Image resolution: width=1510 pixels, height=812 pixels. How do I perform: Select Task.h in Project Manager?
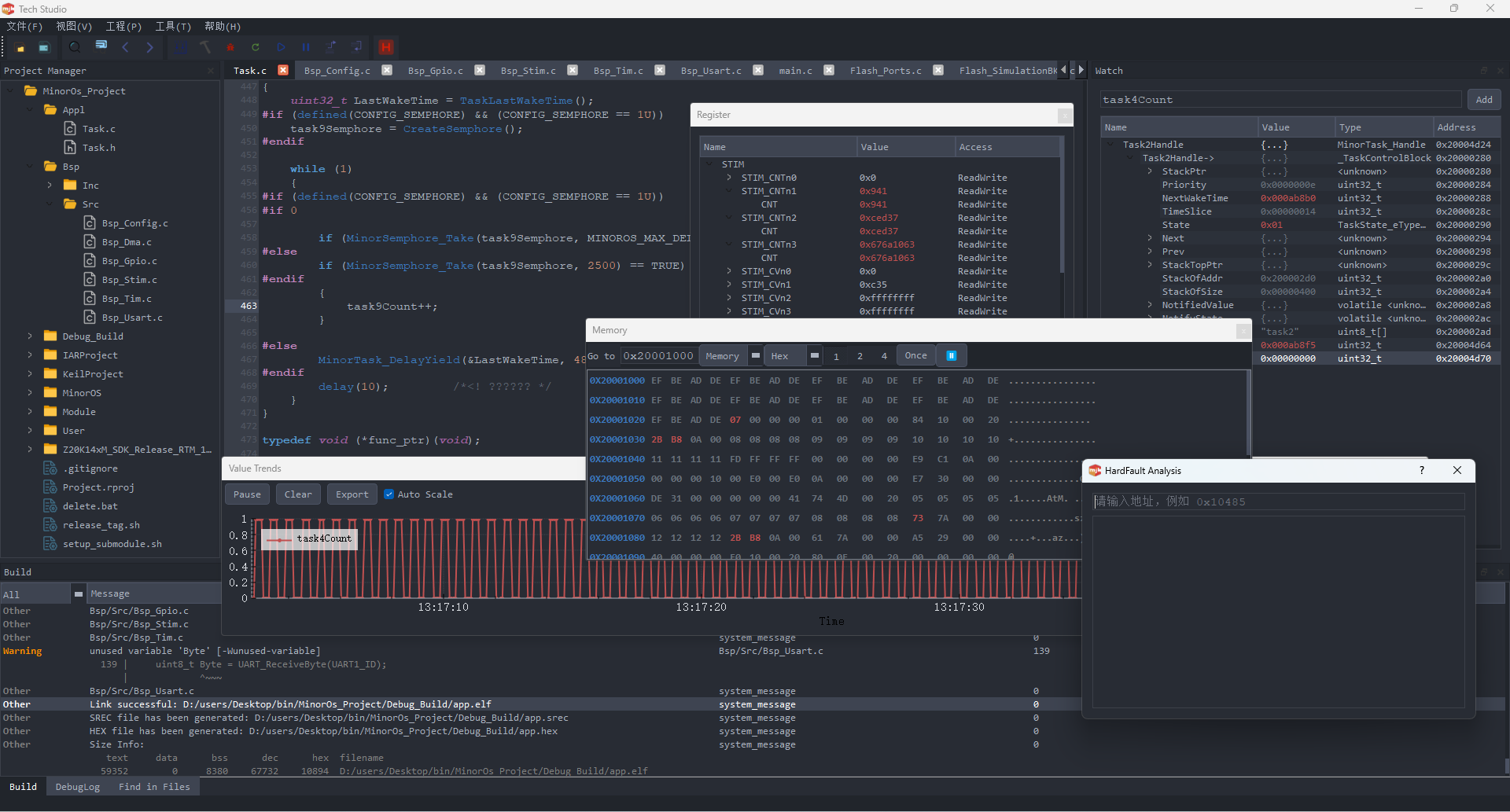[x=99, y=148]
